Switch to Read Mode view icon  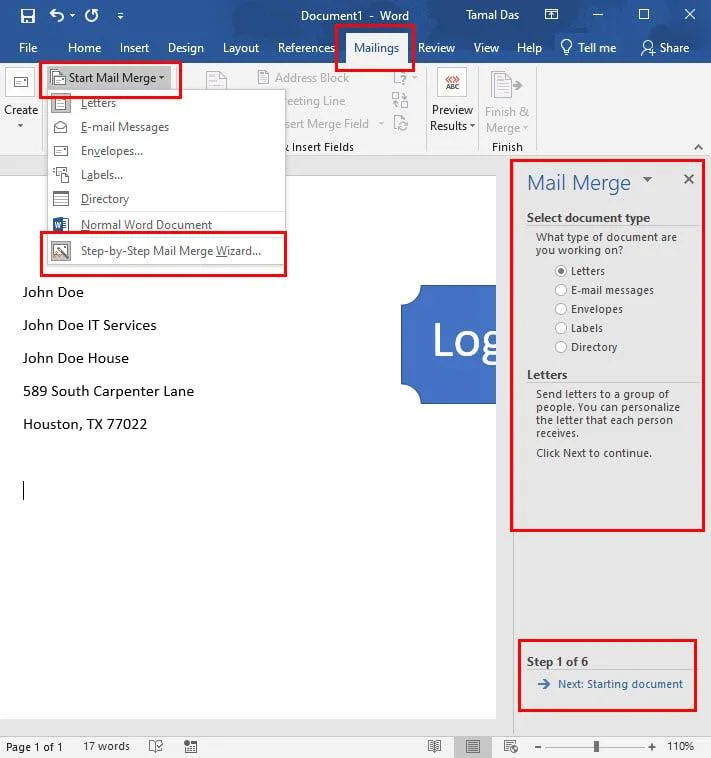pyautogui.click(x=434, y=746)
